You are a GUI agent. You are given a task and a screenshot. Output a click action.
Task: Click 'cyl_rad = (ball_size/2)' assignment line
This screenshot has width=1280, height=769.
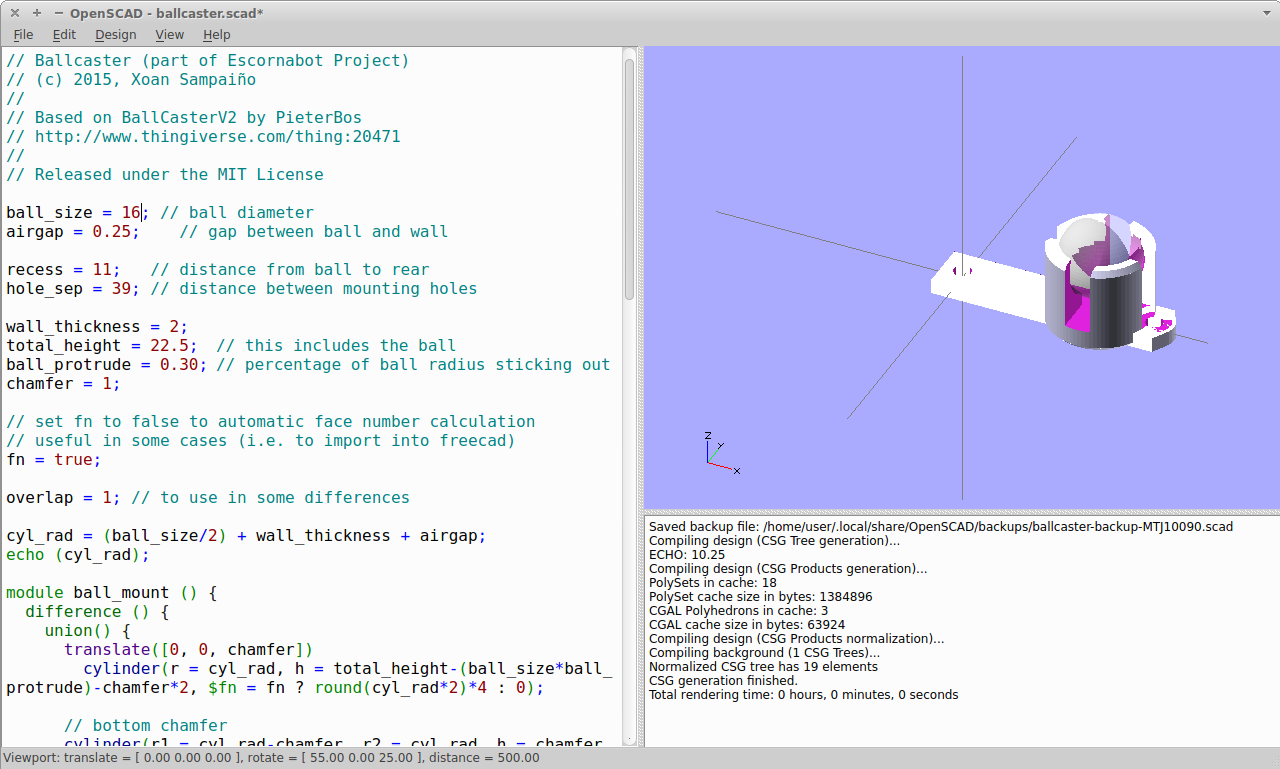(x=246, y=536)
